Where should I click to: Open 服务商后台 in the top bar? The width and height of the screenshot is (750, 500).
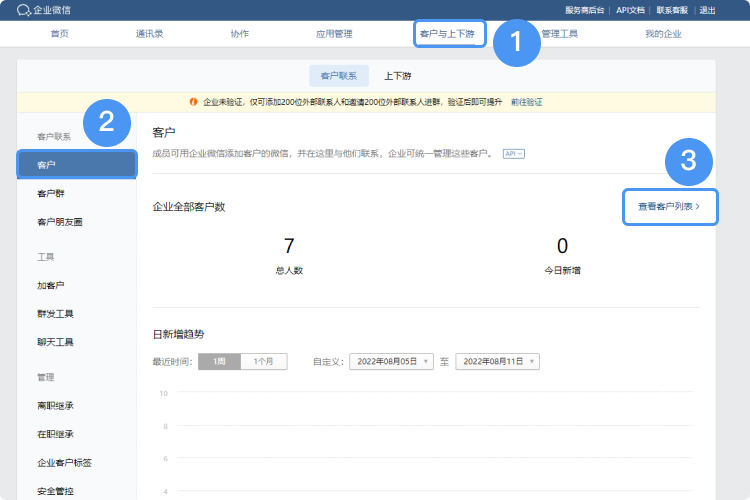coord(584,10)
